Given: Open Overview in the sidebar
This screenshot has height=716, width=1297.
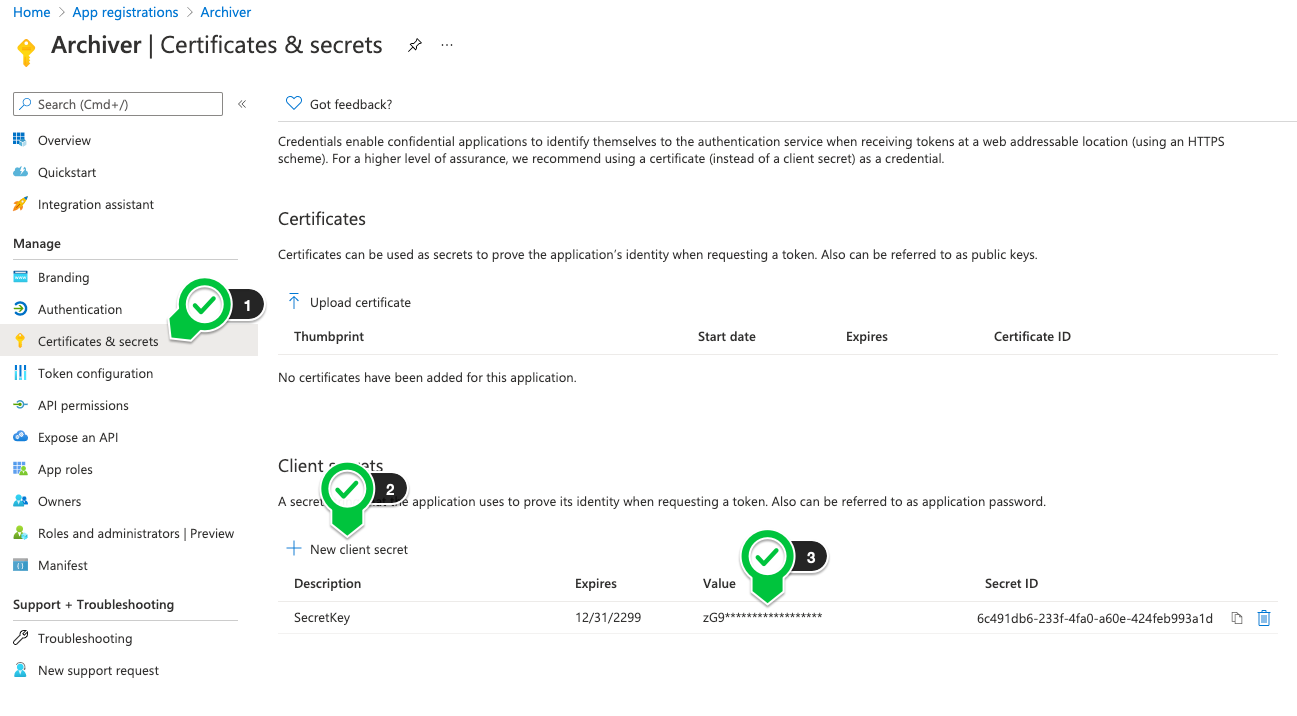Looking at the screenshot, I should (x=64, y=140).
